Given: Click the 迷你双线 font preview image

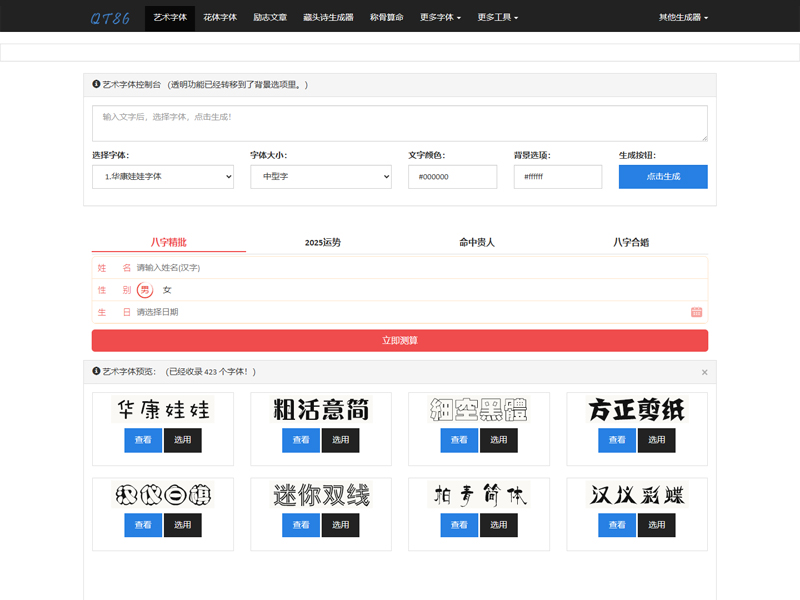Looking at the screenshot, I should click(x=321, y=495).
